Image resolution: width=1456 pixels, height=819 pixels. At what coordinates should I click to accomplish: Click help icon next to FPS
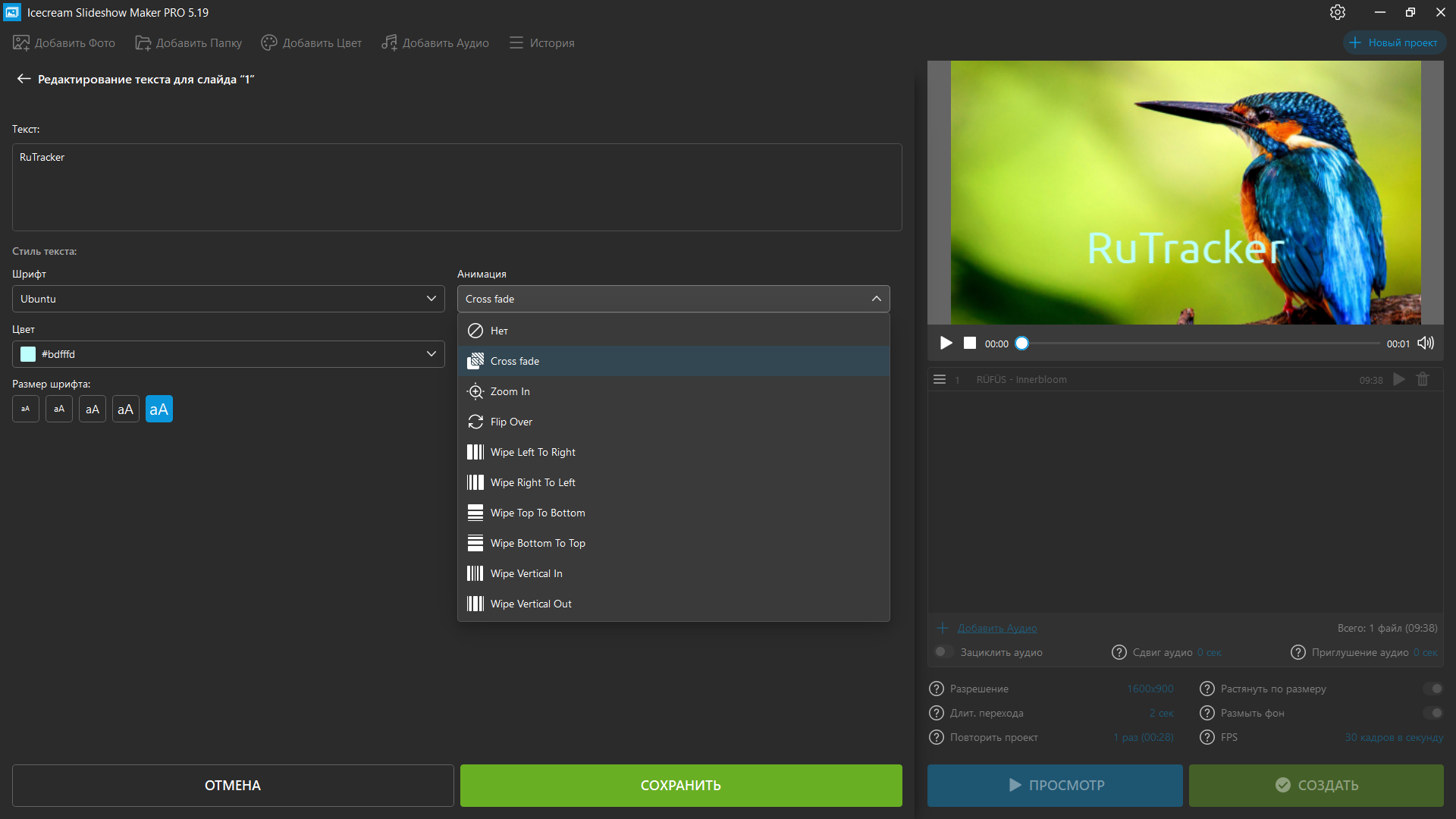(1207, 737)
